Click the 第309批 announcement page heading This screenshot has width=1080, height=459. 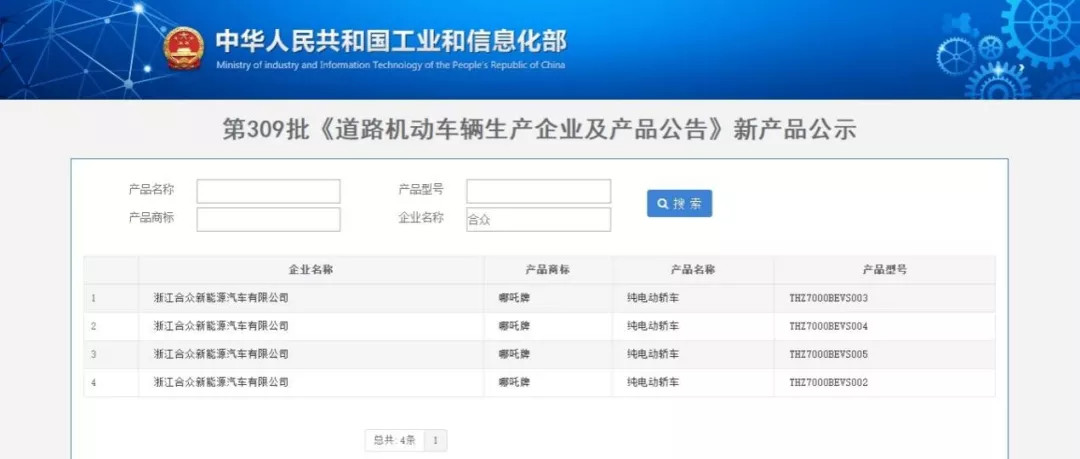(539, 130)
